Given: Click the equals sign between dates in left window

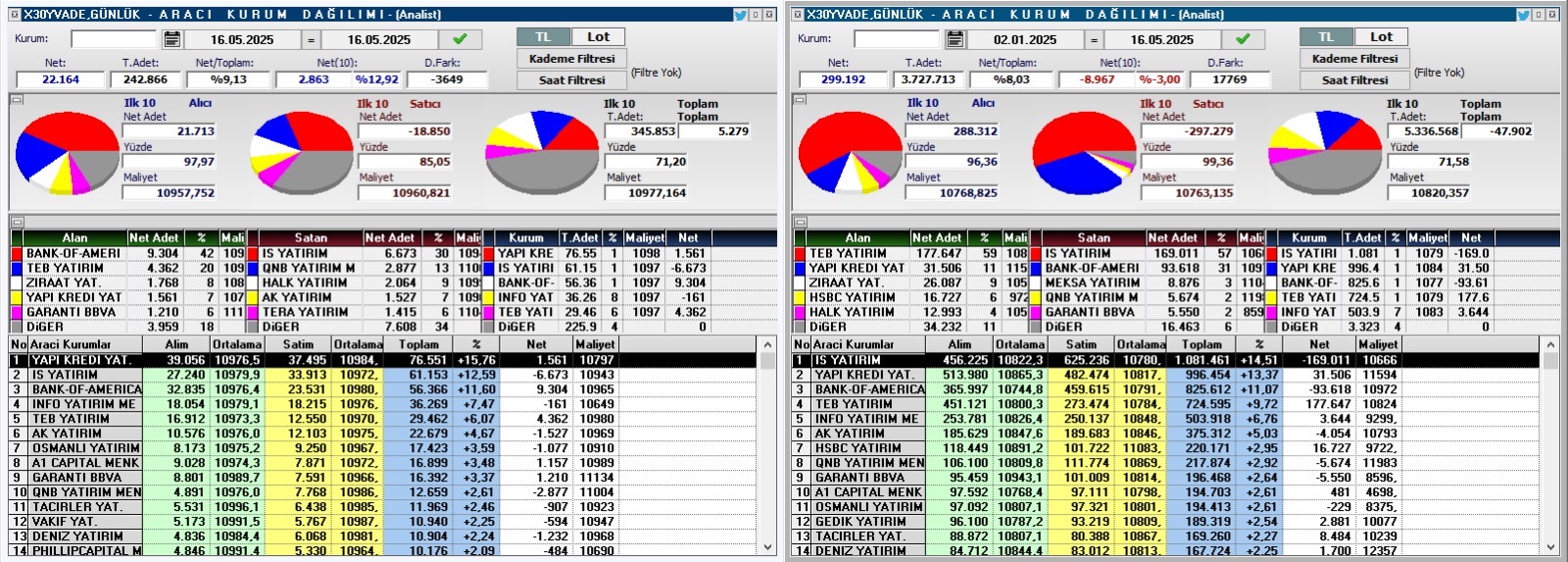Looking at the screenshot, I should [x=311, y=40].
